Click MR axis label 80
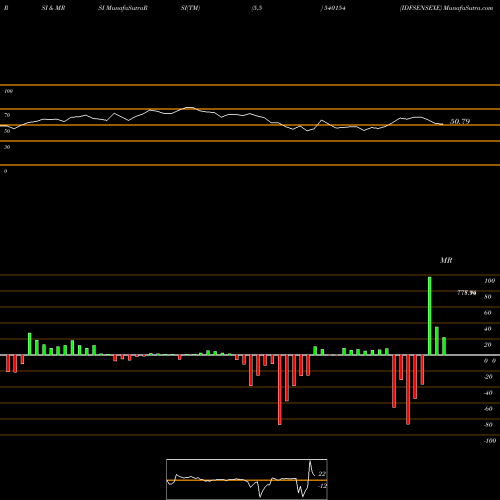The height and width of the screenshot is (500, 500). tap(488, 297)
